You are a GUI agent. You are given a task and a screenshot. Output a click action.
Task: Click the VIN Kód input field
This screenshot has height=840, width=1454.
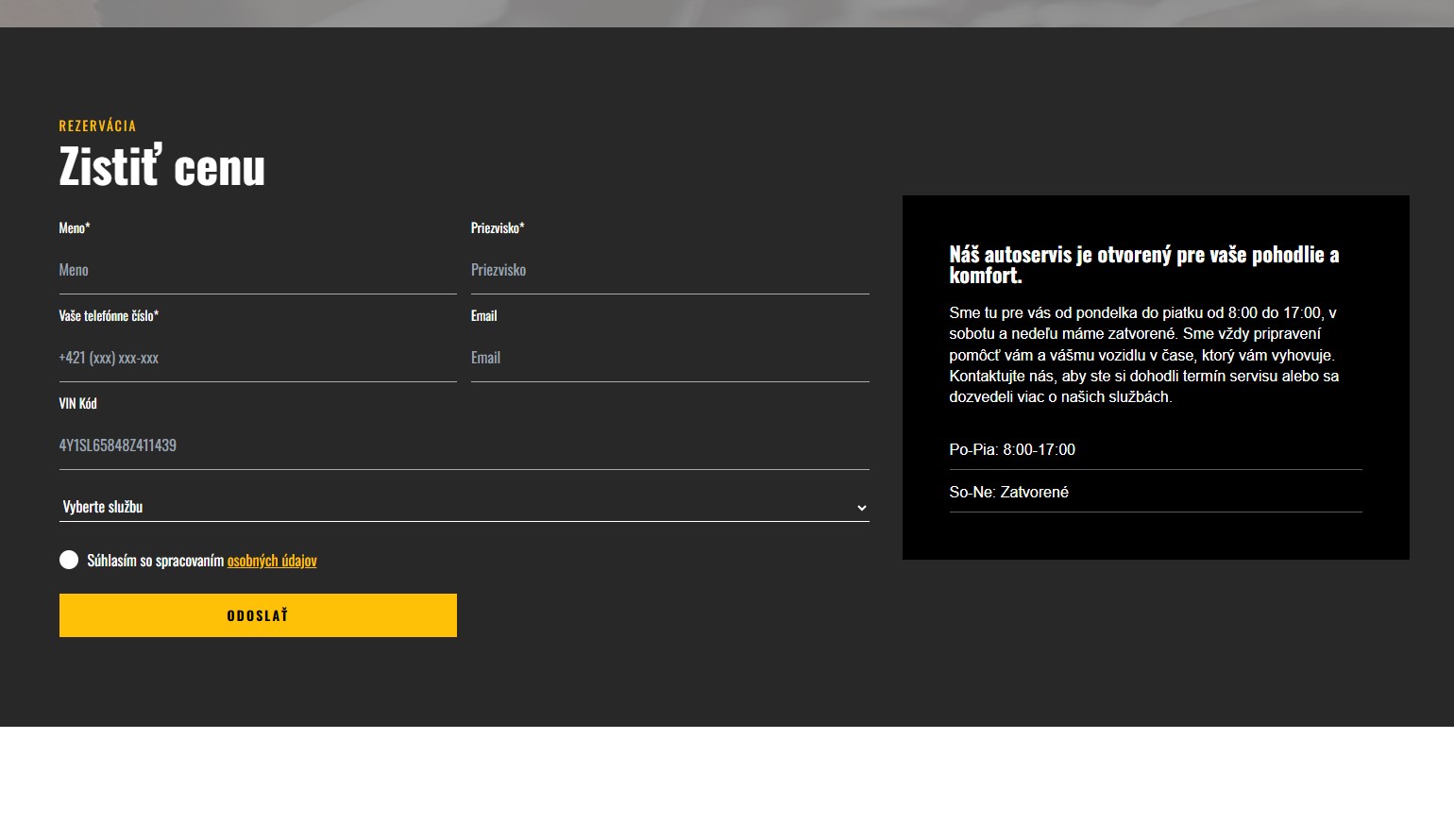pyautogui.click(x=463, y=445)
